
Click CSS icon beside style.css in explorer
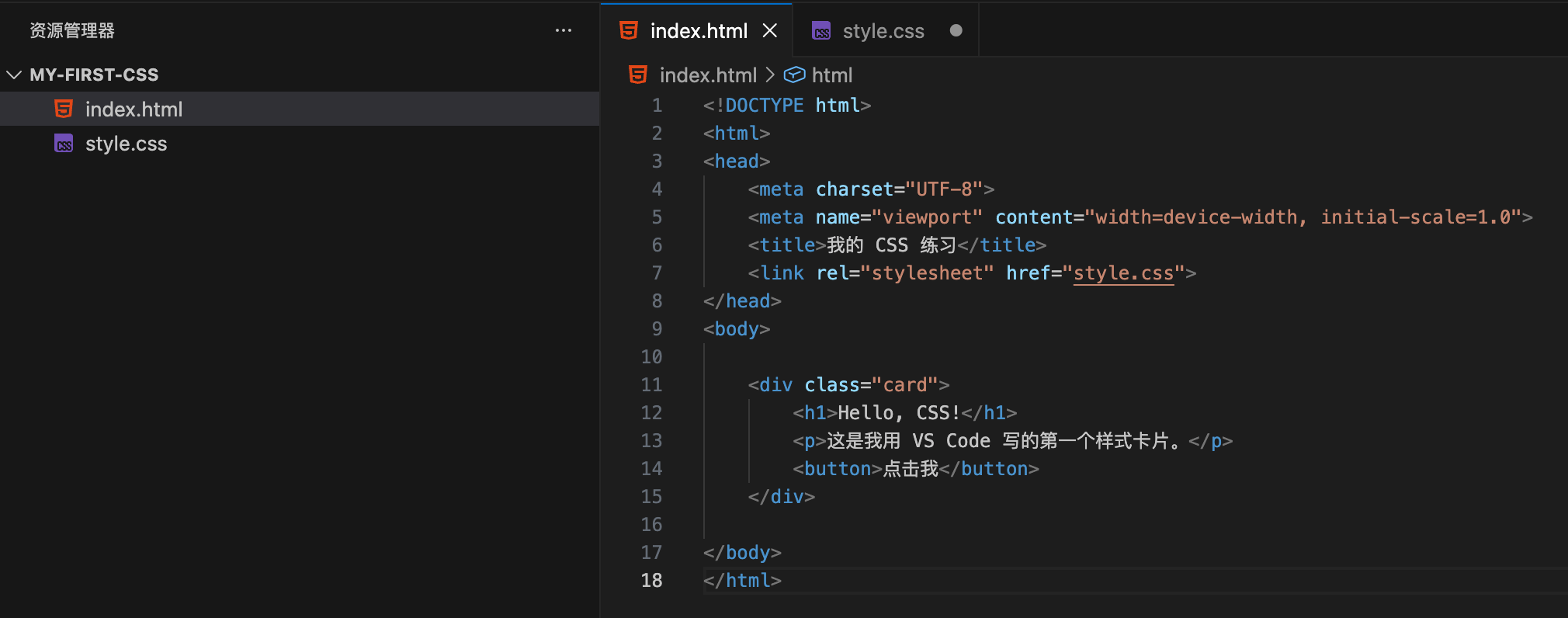pyautogui.click(x=64, y=144)
